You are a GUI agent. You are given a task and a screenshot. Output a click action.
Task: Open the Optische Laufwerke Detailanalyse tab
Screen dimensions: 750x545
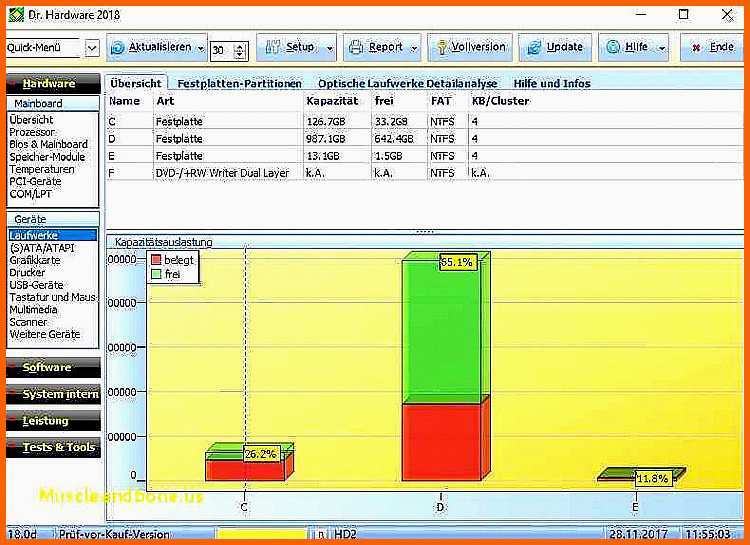pos(405,84)
